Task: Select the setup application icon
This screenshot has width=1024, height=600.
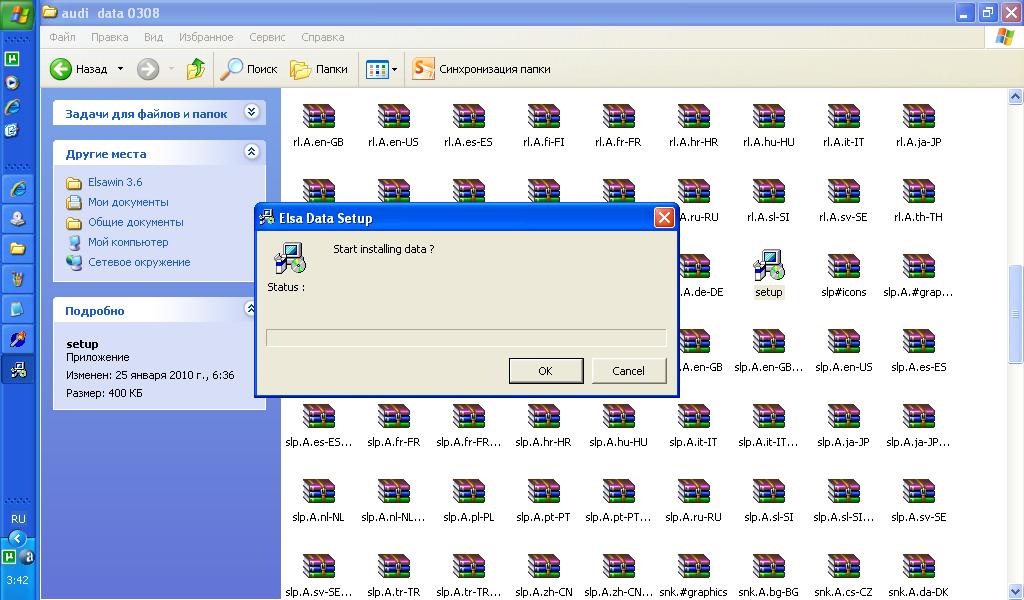Action: [768, 268]
